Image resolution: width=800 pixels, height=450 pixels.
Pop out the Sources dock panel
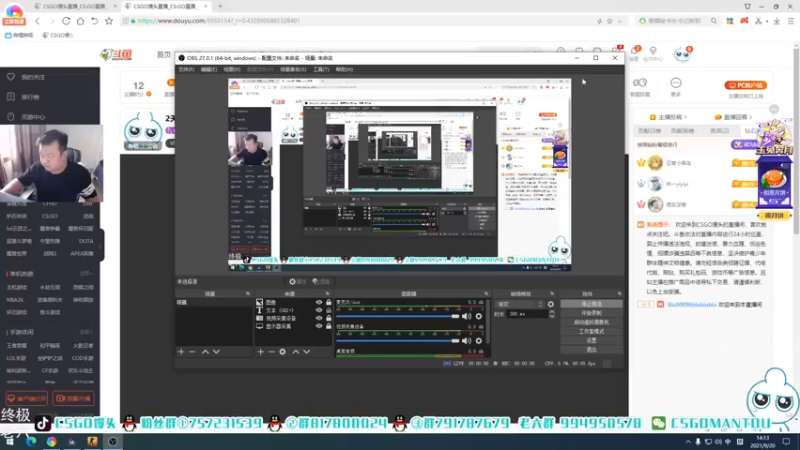coord(328,294)
